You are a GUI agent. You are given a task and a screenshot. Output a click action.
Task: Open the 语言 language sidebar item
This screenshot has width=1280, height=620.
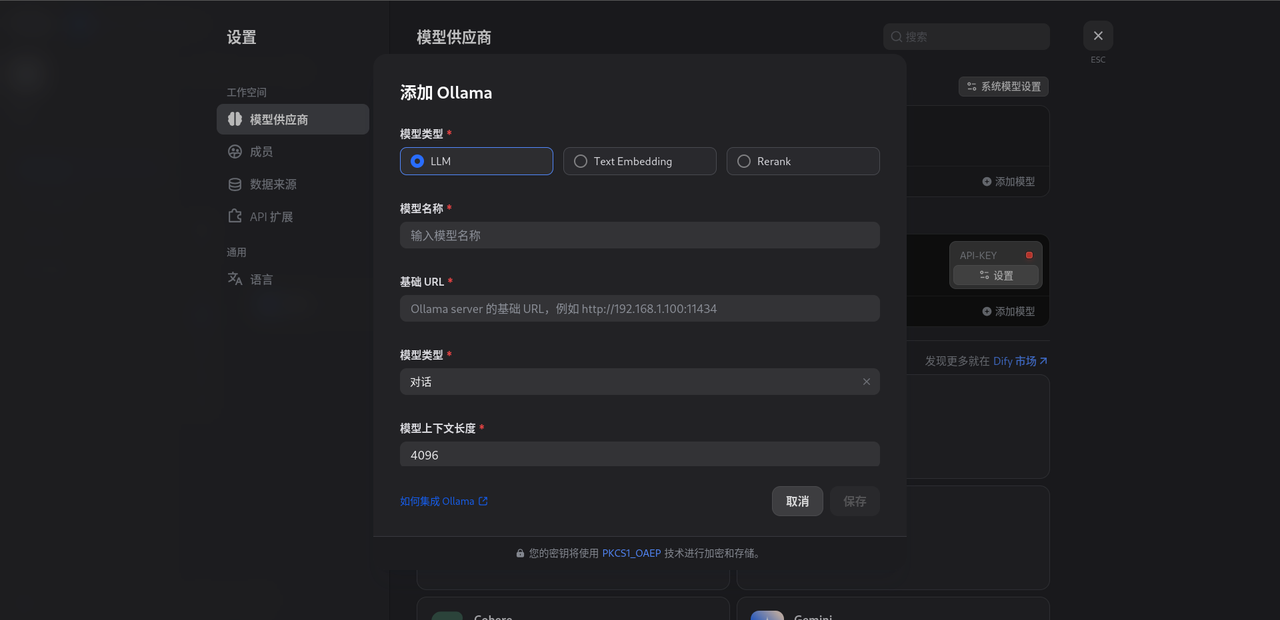click(x=293, y=279)
